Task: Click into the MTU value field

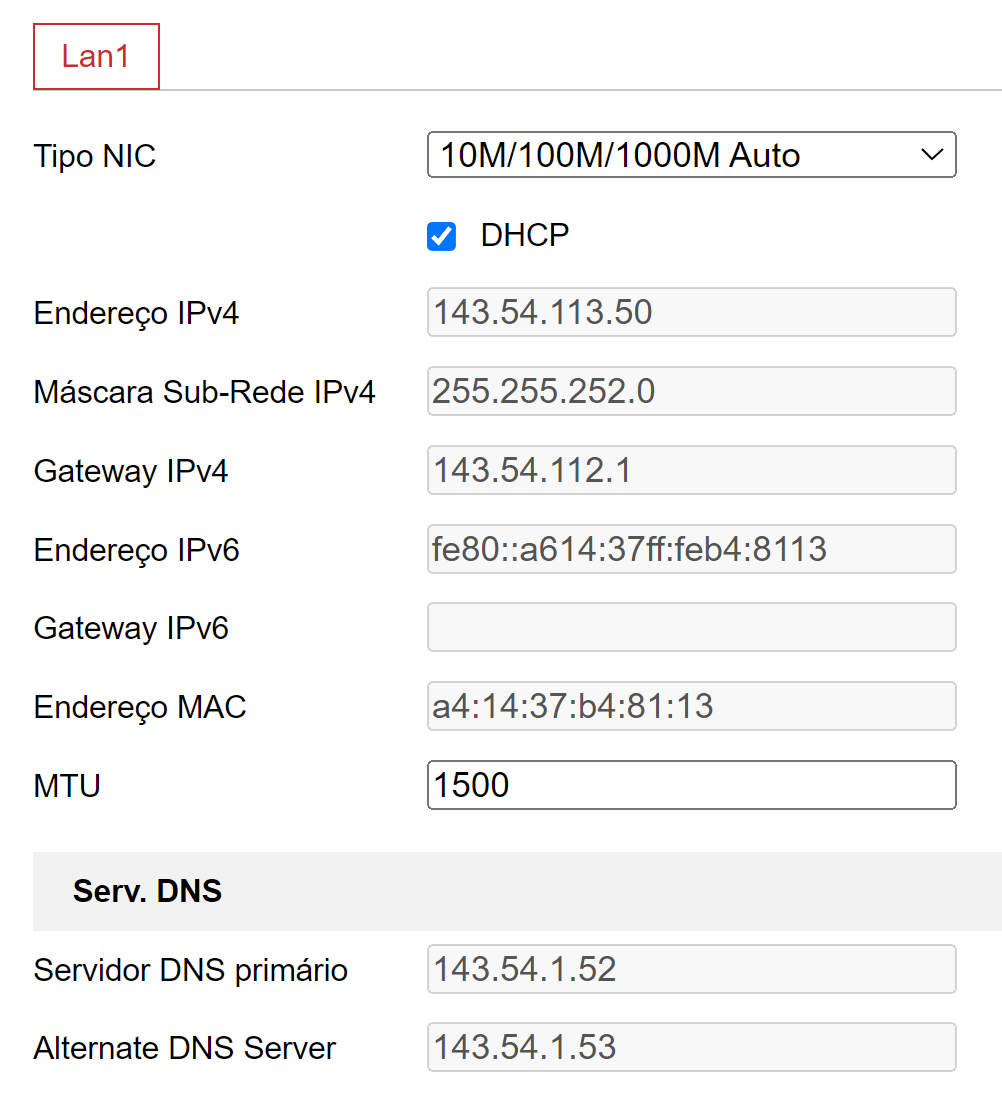Action: tap(691, 785)
